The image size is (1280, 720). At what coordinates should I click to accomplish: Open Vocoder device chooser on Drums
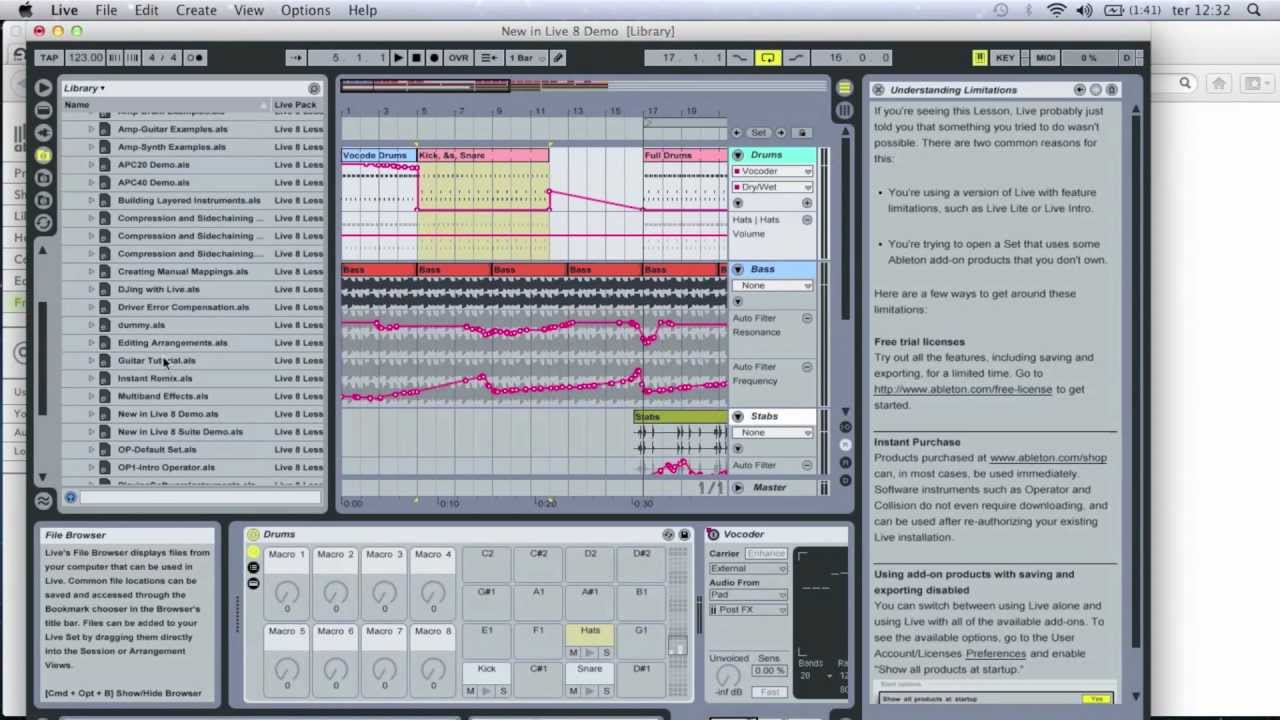[775, 171]
